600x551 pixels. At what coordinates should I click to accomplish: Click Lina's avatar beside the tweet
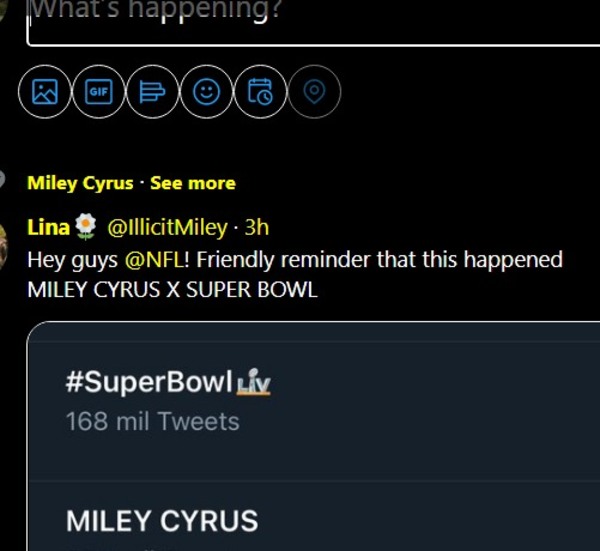coord(6,238)
